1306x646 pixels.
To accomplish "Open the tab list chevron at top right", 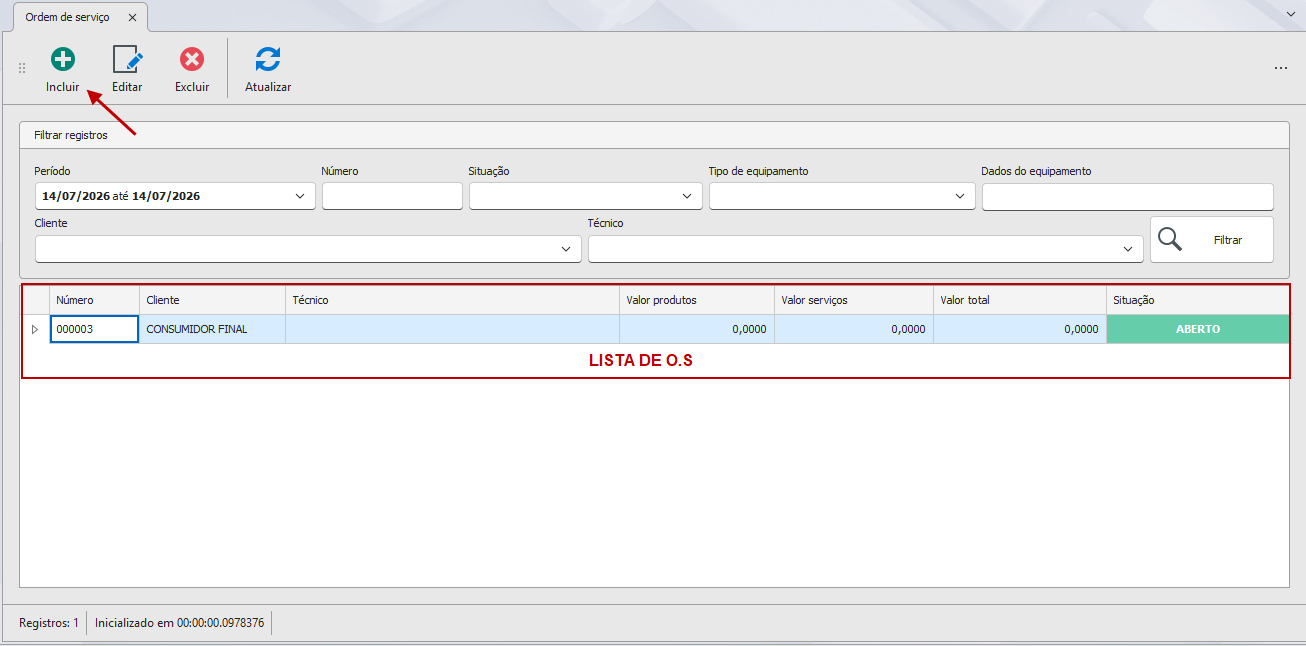I will click(1291, 15).
